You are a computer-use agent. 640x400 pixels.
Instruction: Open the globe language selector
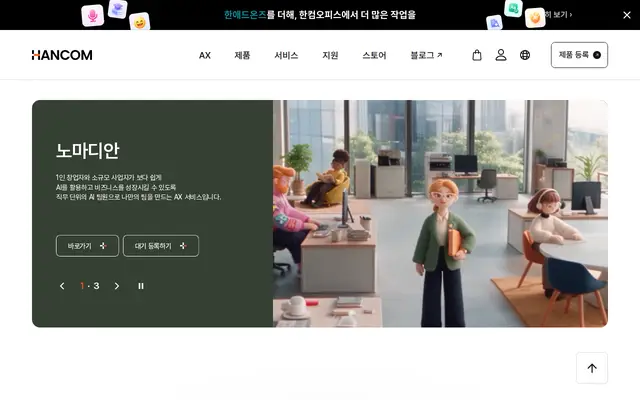click(x=525, y=55)
